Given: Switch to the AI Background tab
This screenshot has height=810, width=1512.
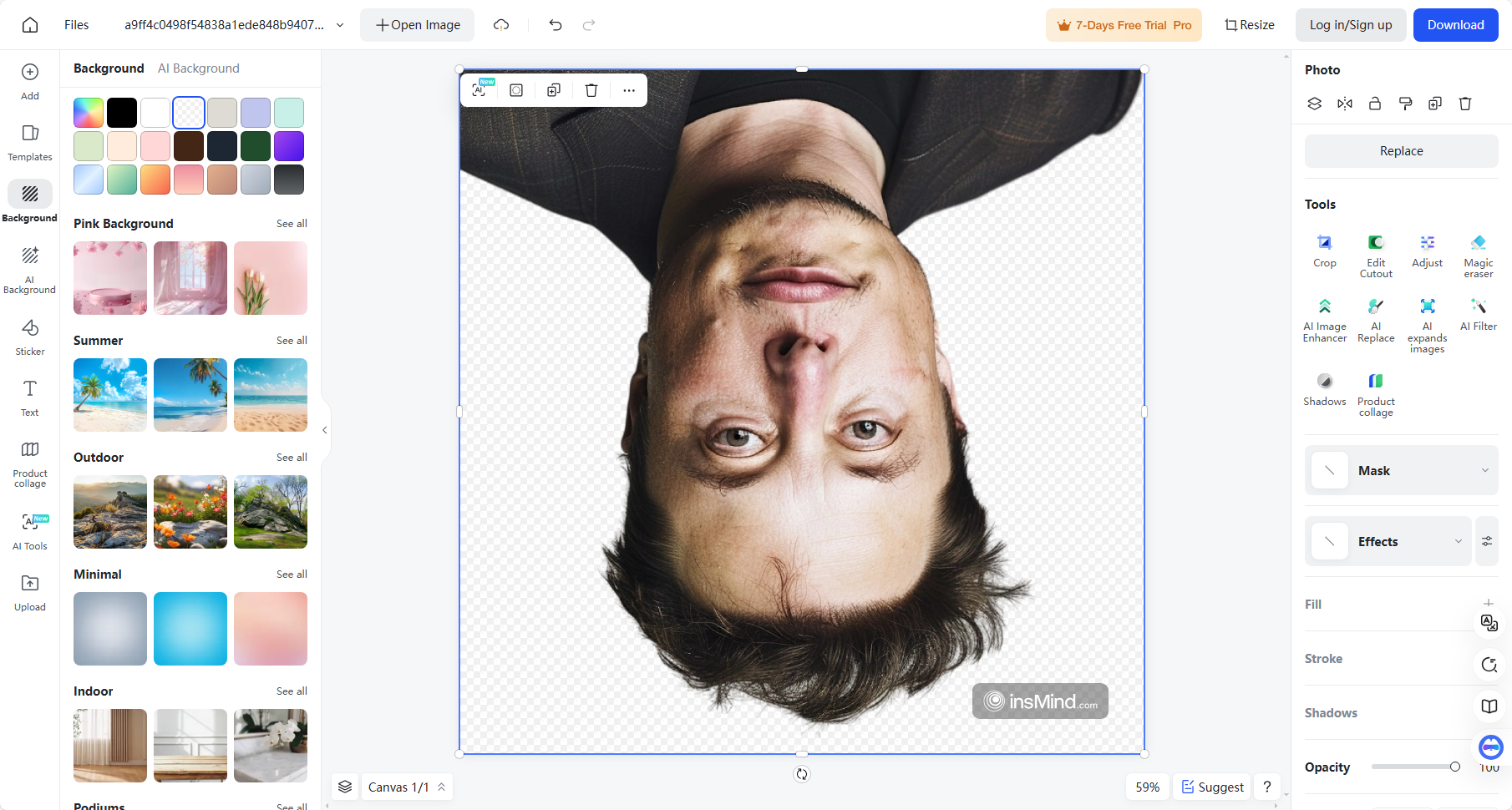Looking at the screenshot, I should tap(198, 68).
